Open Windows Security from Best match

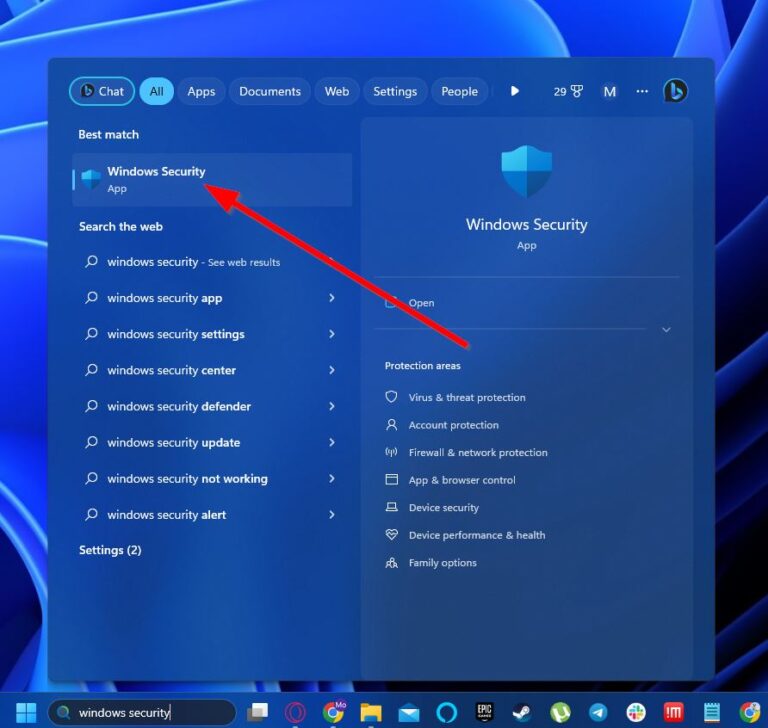tap(156, 179)
